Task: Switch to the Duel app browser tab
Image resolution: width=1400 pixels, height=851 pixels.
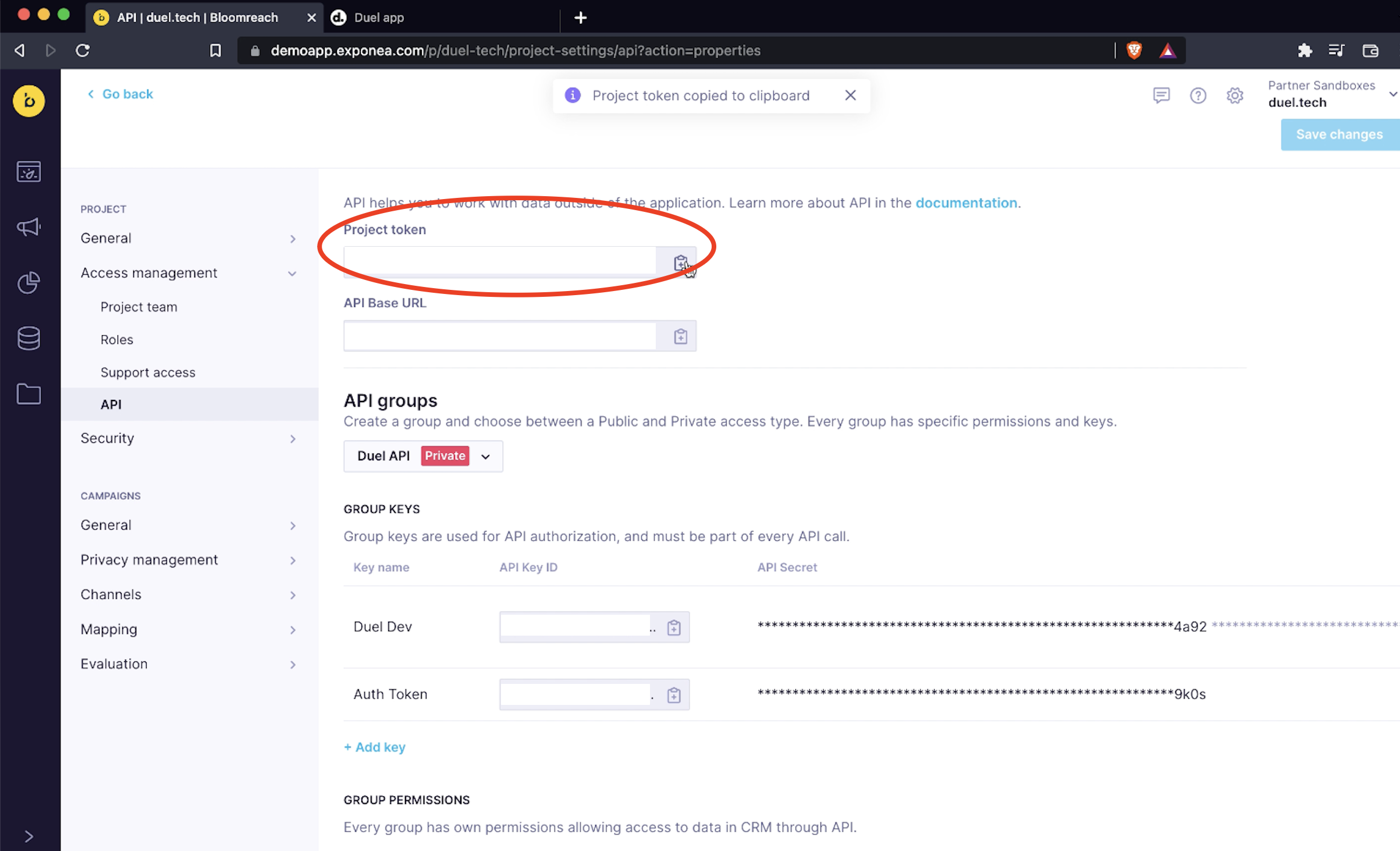Action: [x=379, y=17]
